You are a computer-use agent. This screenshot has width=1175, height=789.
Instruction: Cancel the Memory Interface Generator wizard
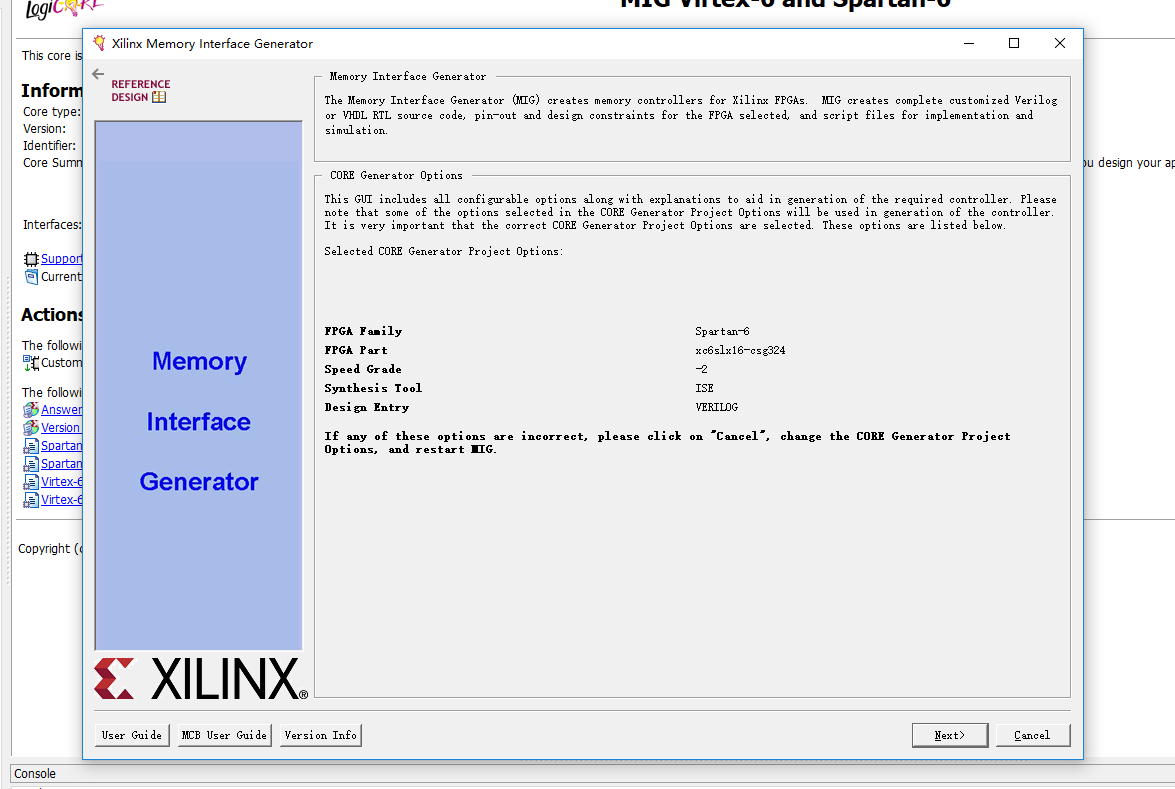(1032, 735)
